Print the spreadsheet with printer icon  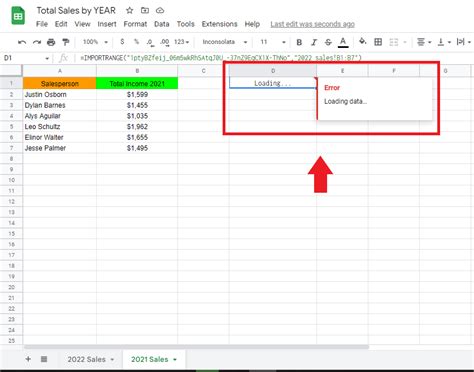point(51,42)
